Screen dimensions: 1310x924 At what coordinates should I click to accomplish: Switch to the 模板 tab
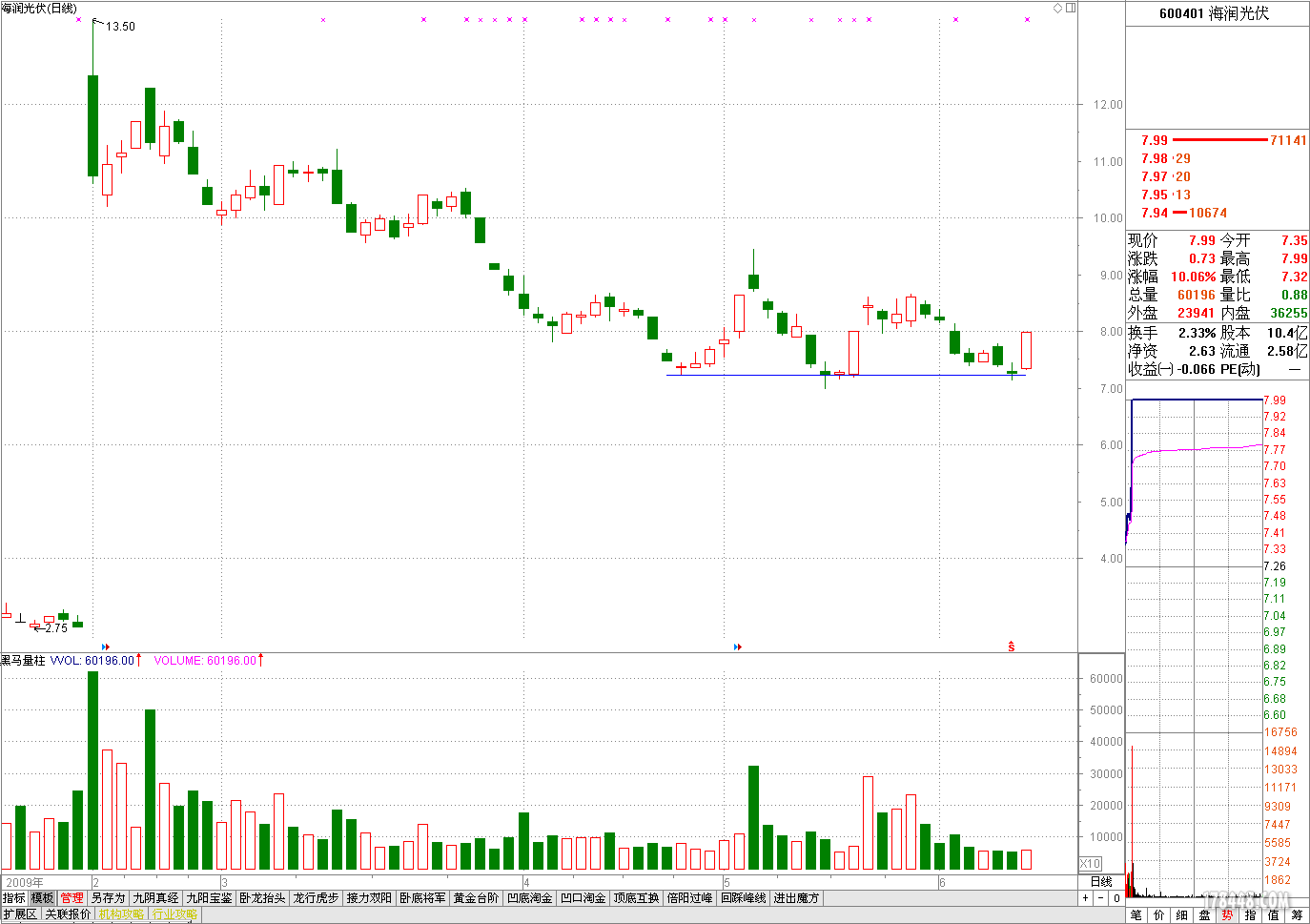click(43, 898)
